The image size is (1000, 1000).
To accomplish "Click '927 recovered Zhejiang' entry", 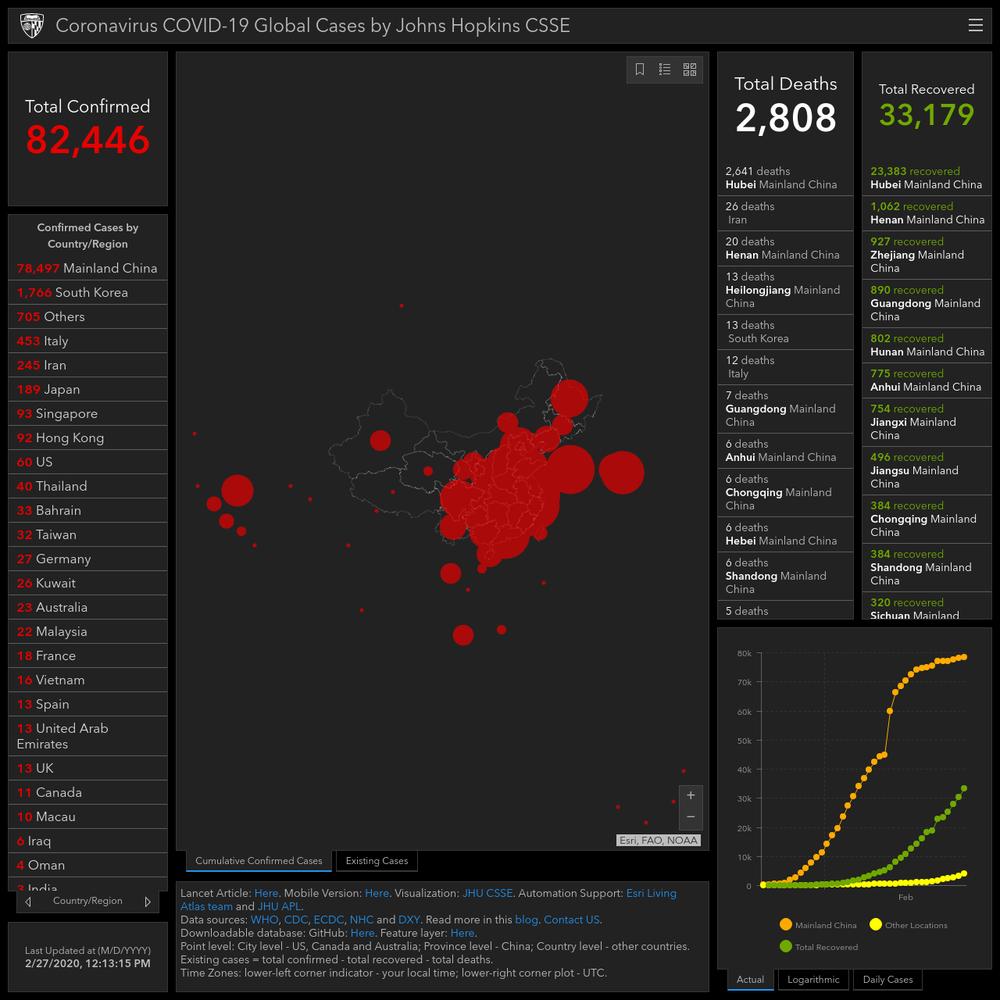I will coord(927,255).
